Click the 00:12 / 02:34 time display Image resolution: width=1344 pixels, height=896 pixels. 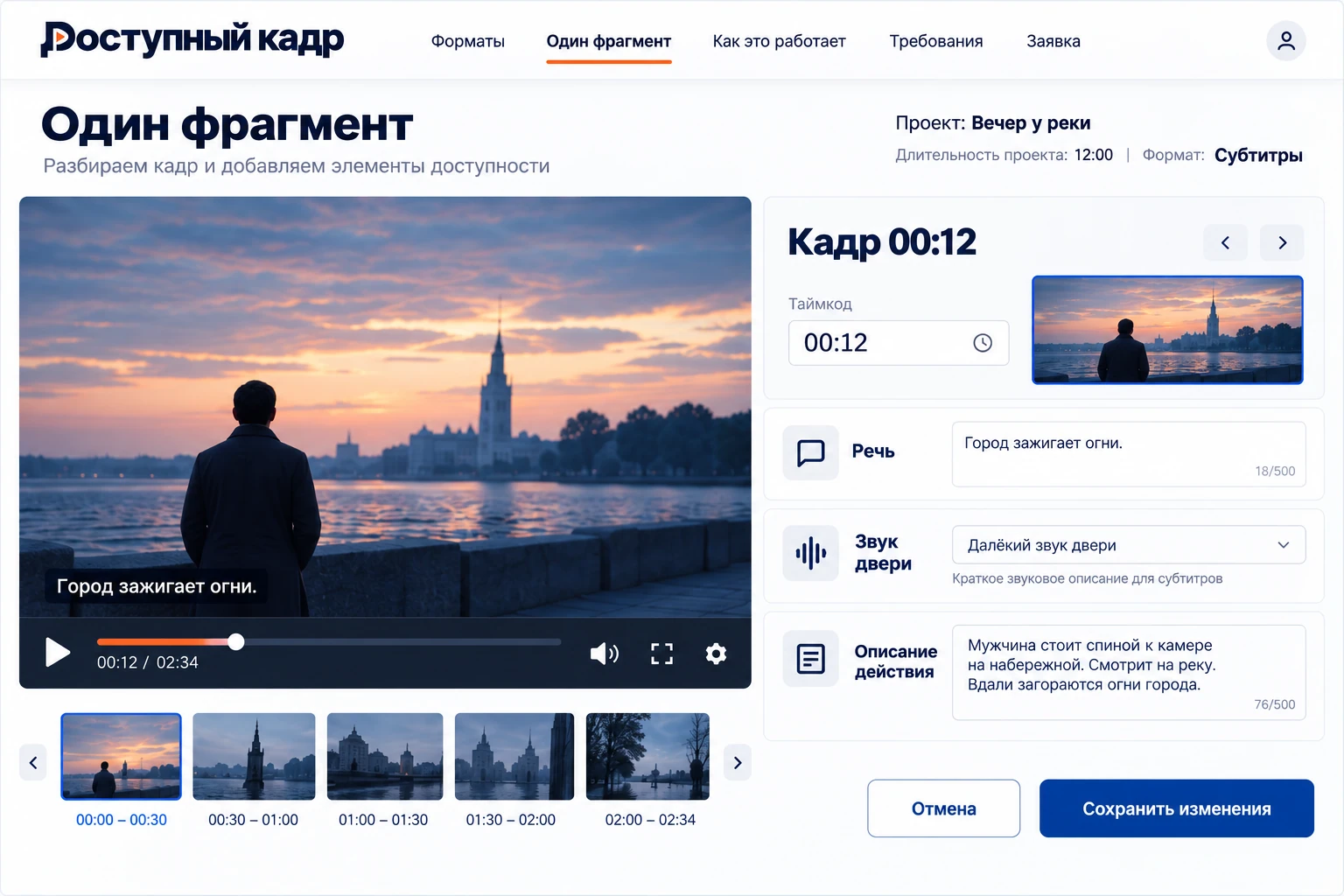[148, 662]
